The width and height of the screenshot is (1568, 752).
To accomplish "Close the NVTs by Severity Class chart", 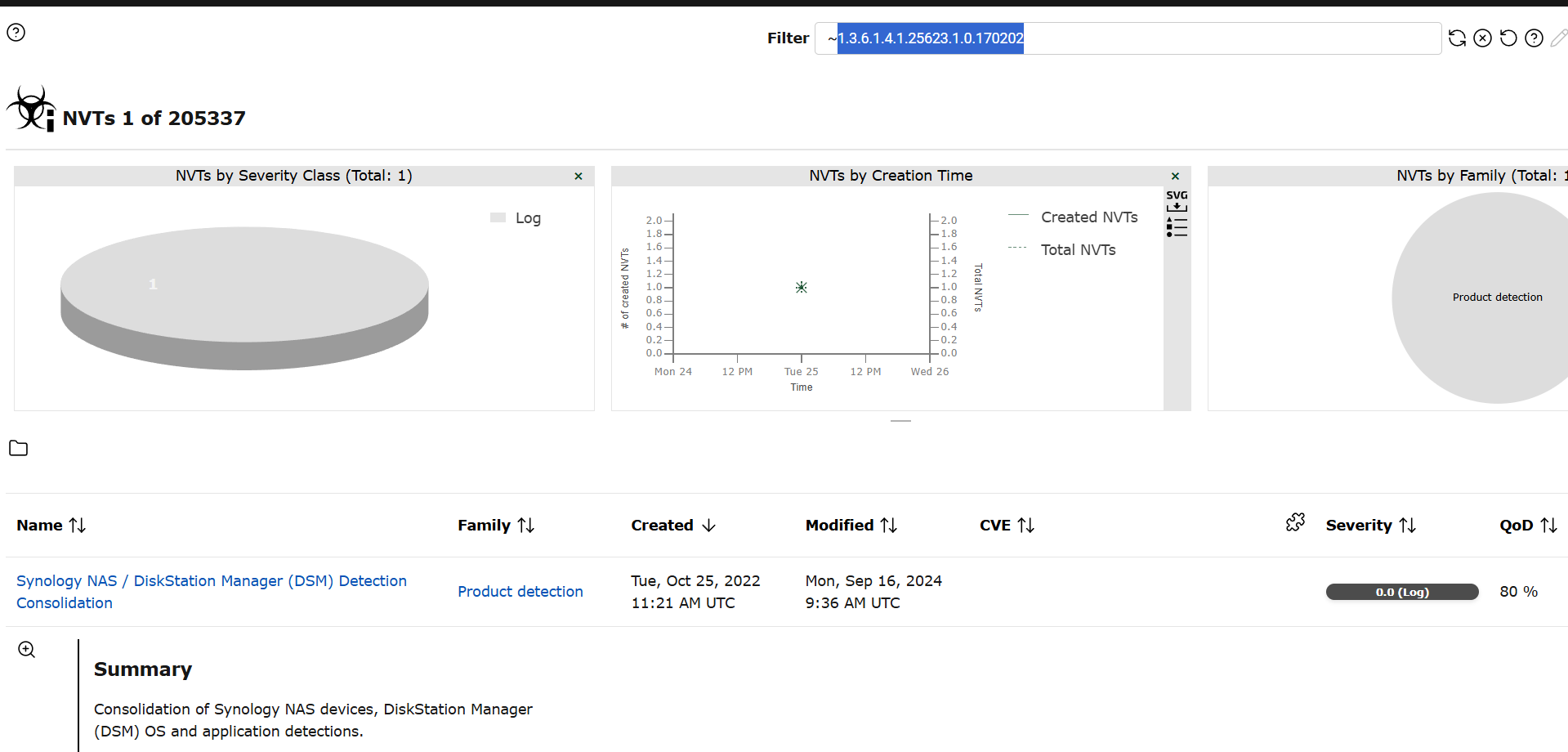I will pos(579,177).
